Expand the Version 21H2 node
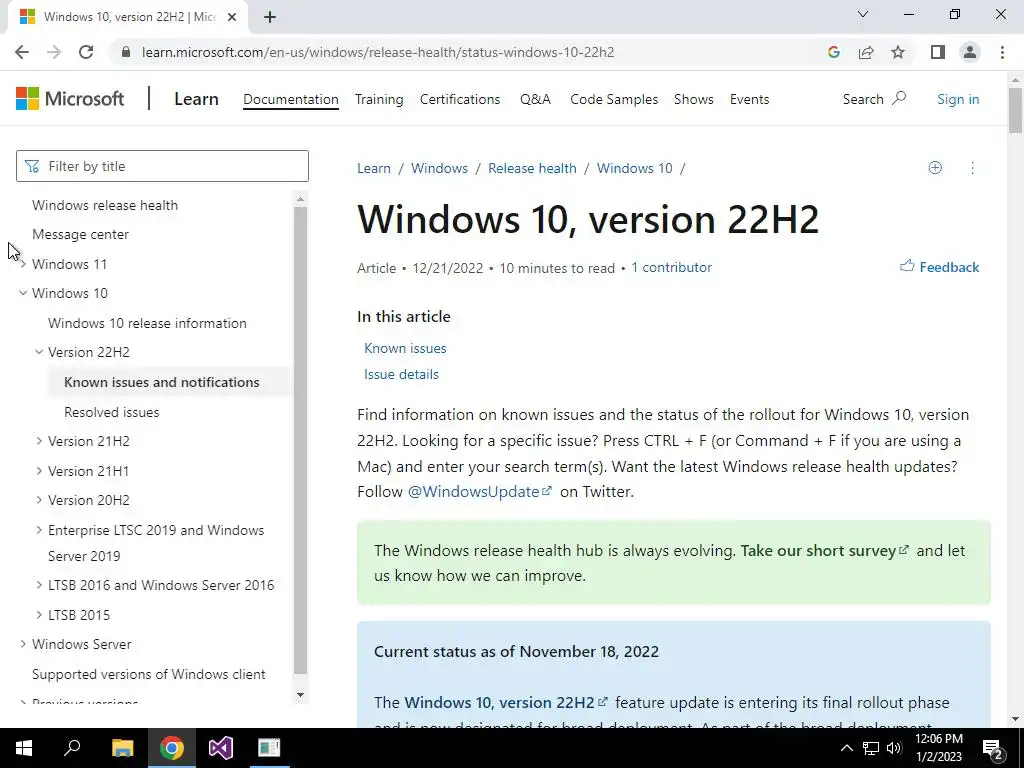The image size is (1024, 768). (x=39, y=441)
